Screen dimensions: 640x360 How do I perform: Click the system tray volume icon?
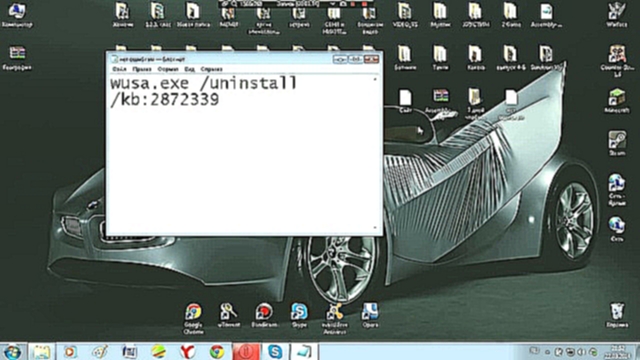click(581, 351)
